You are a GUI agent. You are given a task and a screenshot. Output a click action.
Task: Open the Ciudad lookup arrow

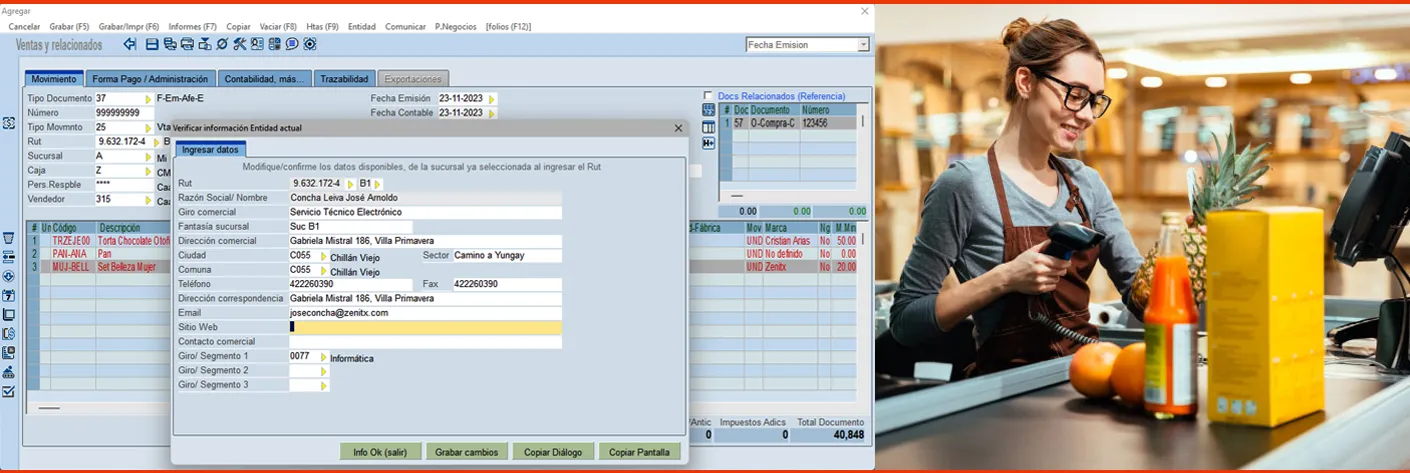pos(323,256)
